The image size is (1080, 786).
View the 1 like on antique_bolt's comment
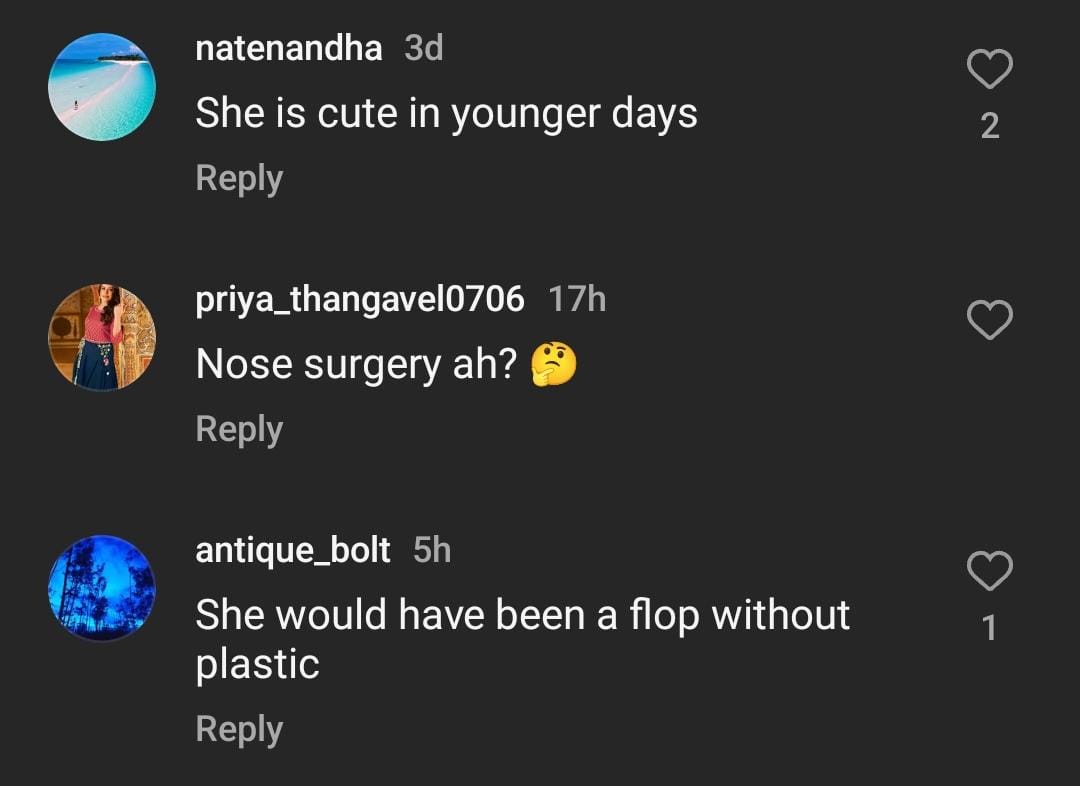[990, 628]
